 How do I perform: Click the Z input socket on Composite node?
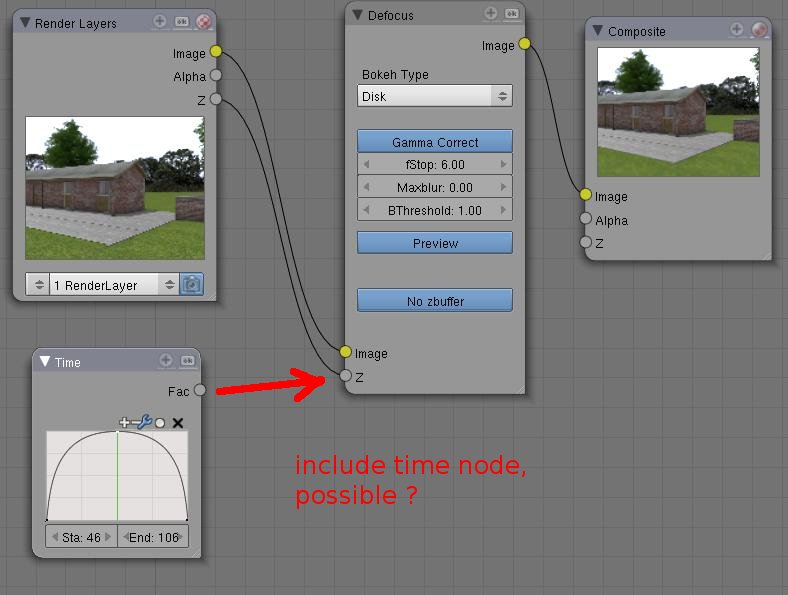click(x=585, y=242)
